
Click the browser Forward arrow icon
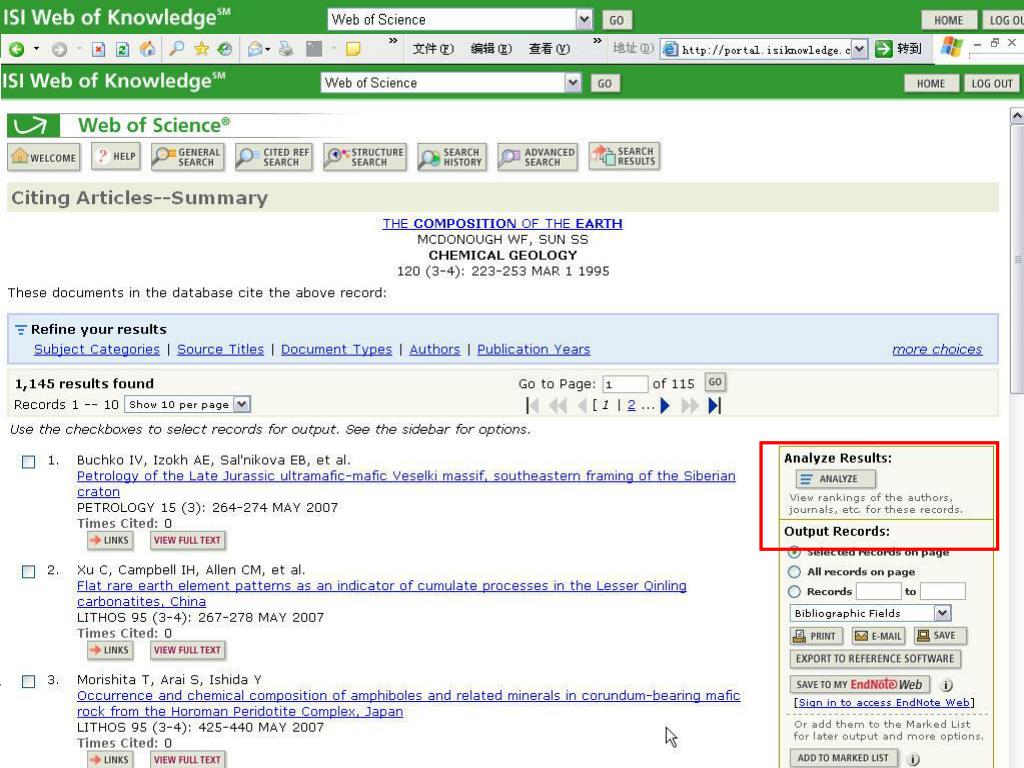point(59,49)
